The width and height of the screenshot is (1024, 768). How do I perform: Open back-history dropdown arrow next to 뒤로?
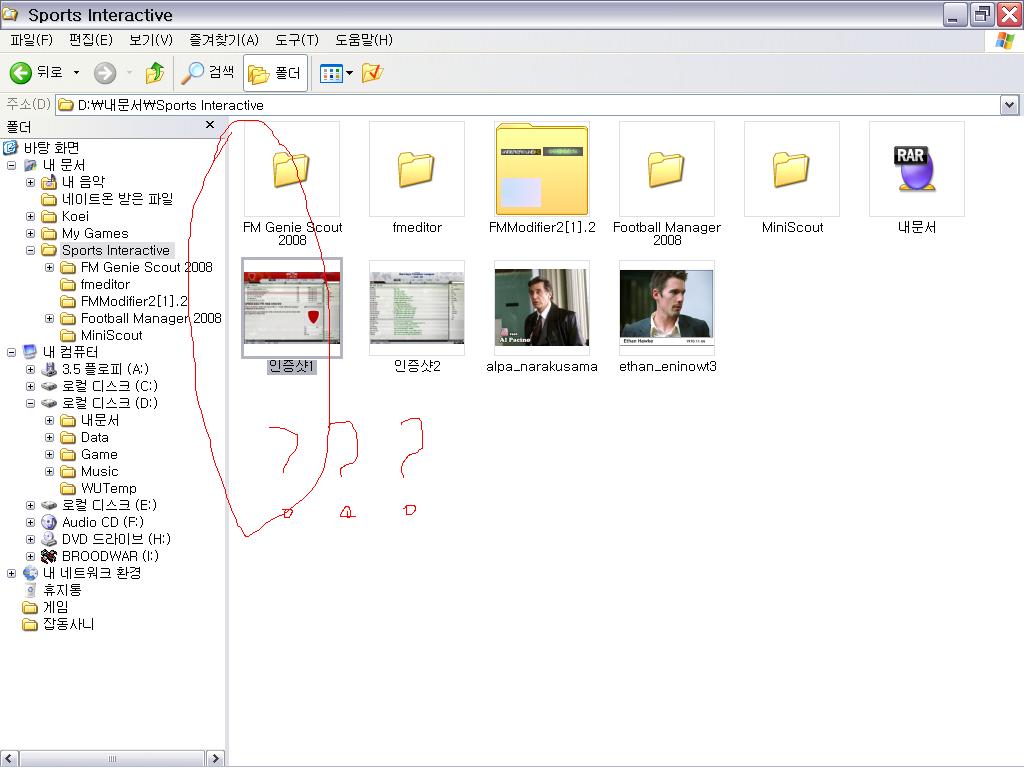pos(76,72)
